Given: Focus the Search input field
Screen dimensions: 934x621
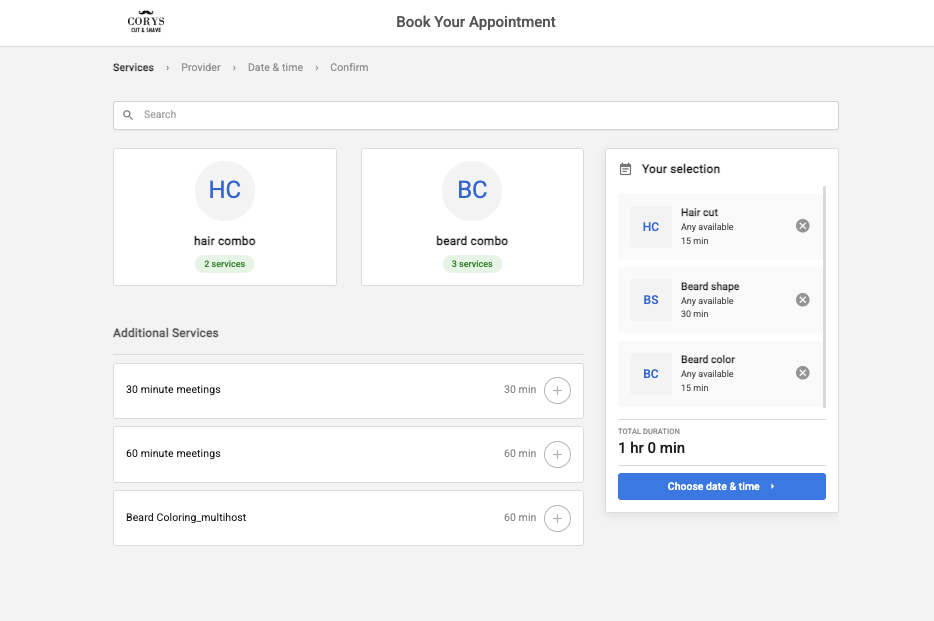Looking at the screenshot, I should tap(475, 115).
